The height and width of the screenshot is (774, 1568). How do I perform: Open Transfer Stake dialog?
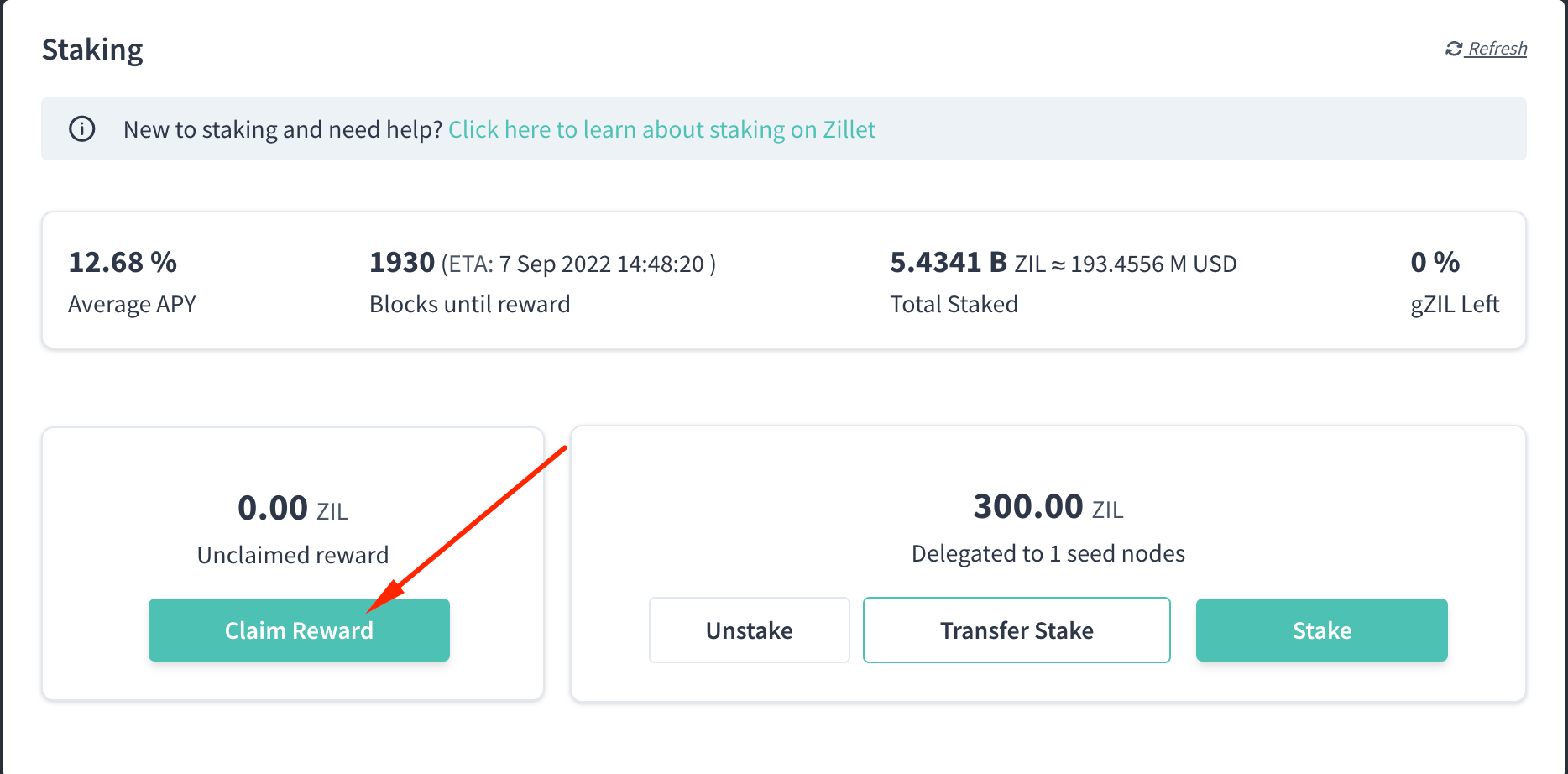click(1017, 630)
